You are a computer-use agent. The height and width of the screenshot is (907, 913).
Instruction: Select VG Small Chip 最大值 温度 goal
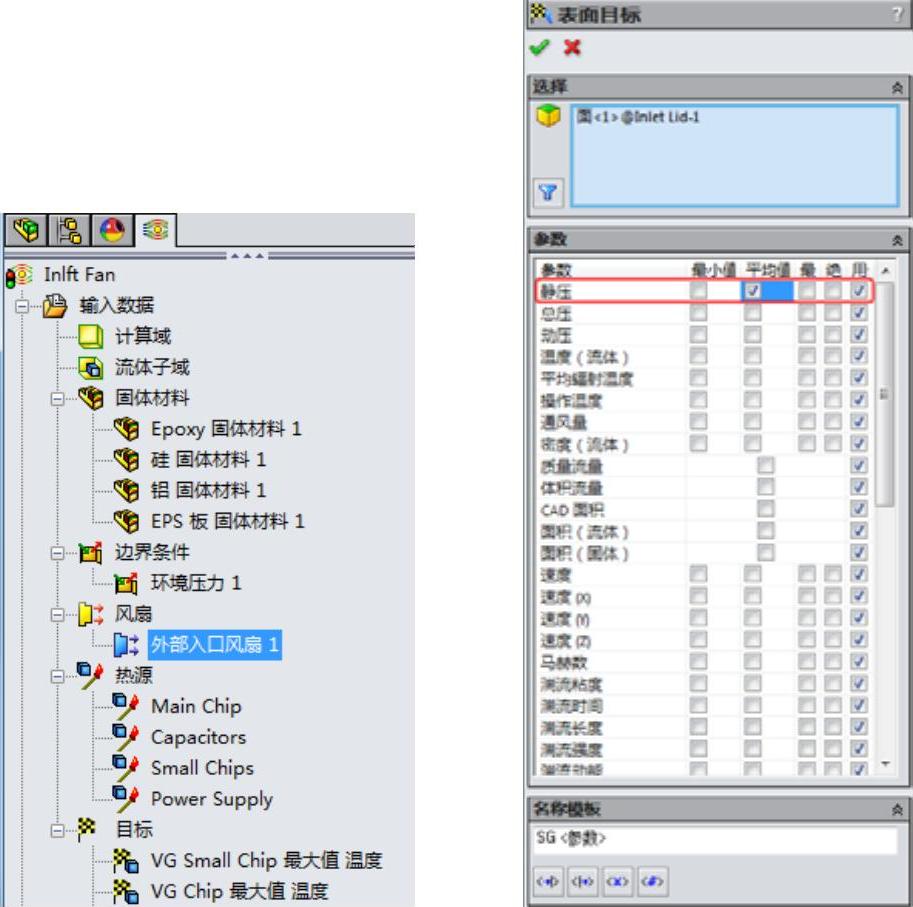click(267, 860)
